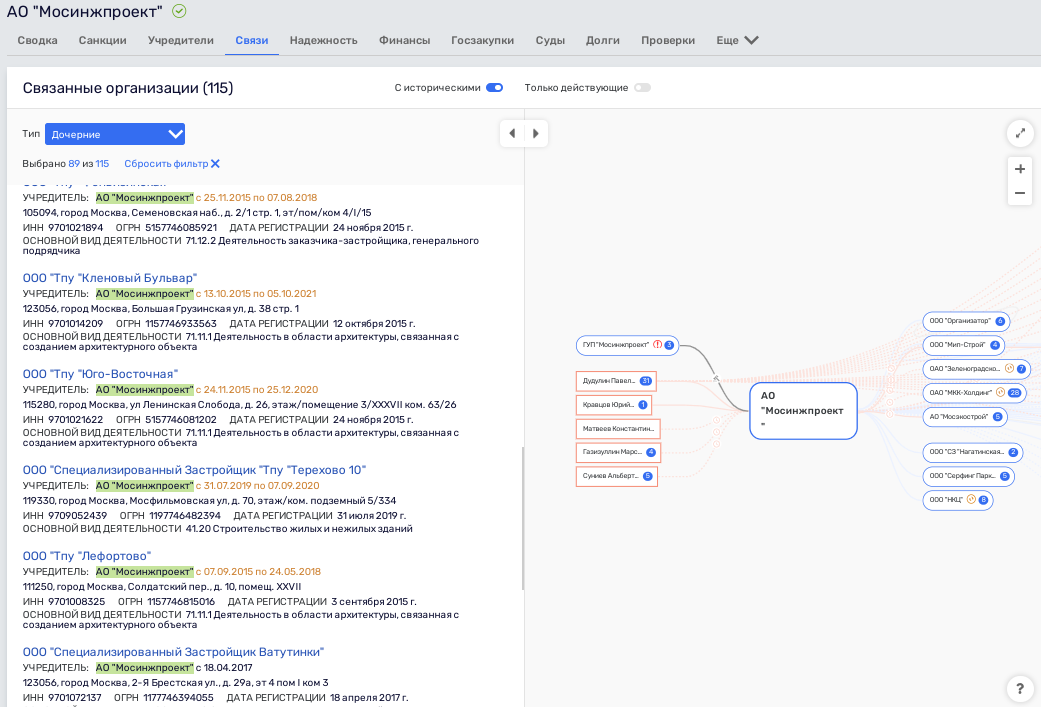Open Специализированный Застройщик "Тпу "Терехово 10" link
Image resolution: width=1041 pixels, height=707 pixels.
(195, 470)
